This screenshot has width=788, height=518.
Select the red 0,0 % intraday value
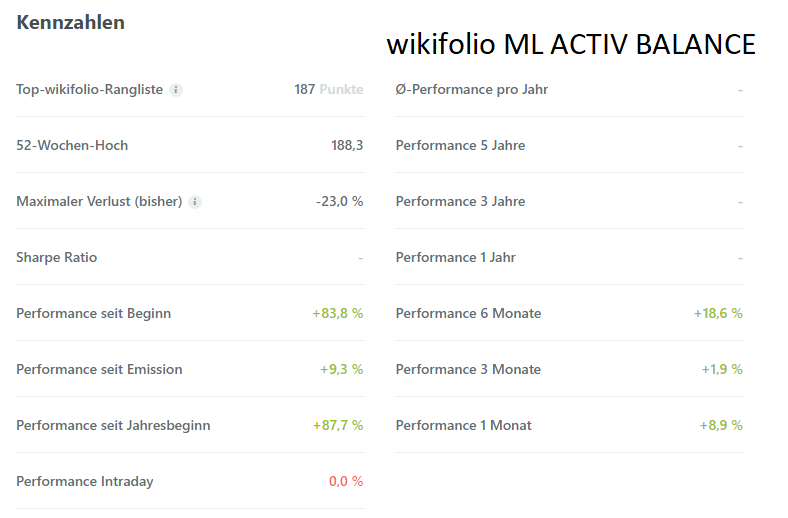(x=345, y=482)
